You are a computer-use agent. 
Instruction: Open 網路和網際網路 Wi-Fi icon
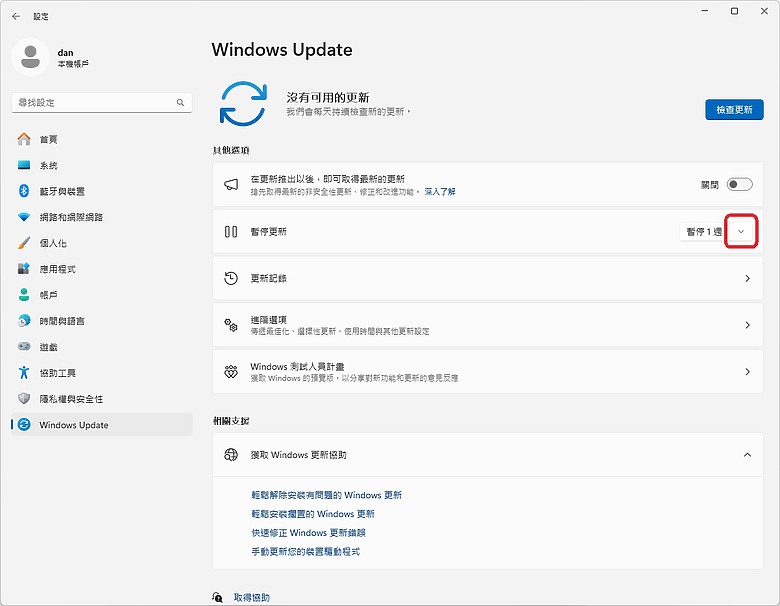(24, 217)
